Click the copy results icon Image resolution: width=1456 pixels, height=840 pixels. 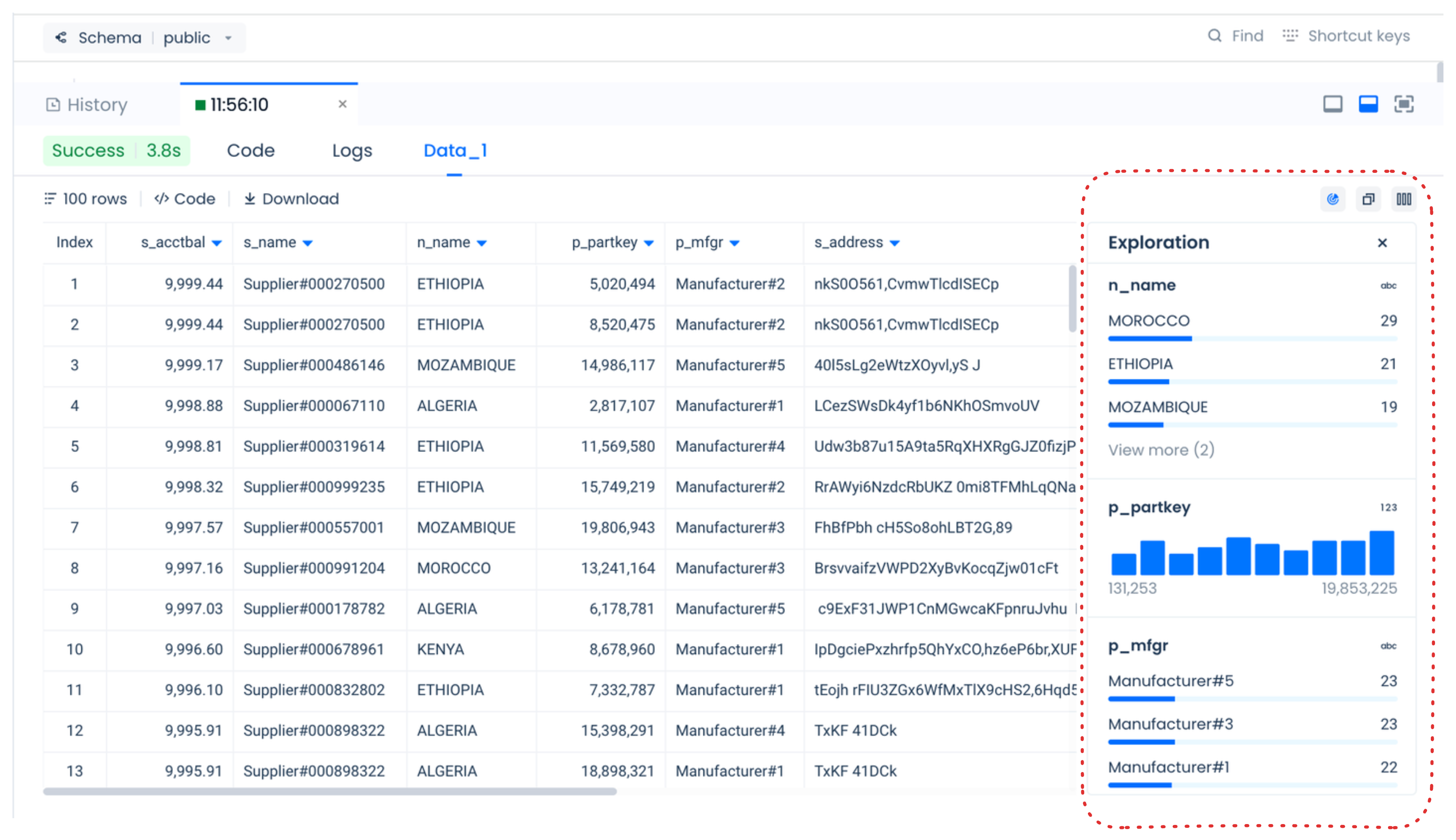[1368, 199]
